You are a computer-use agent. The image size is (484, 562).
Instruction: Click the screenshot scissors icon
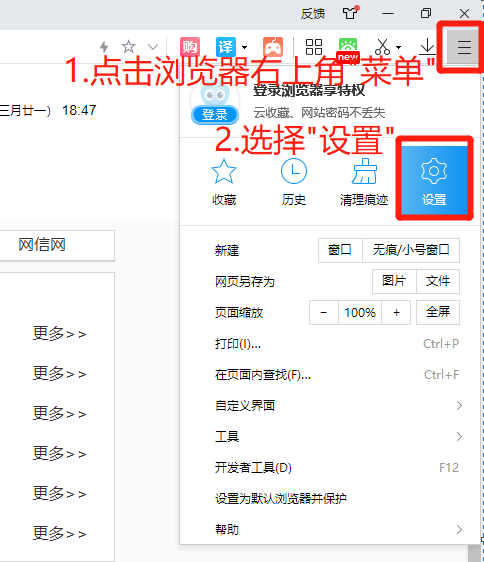click(x=382, y=47)
